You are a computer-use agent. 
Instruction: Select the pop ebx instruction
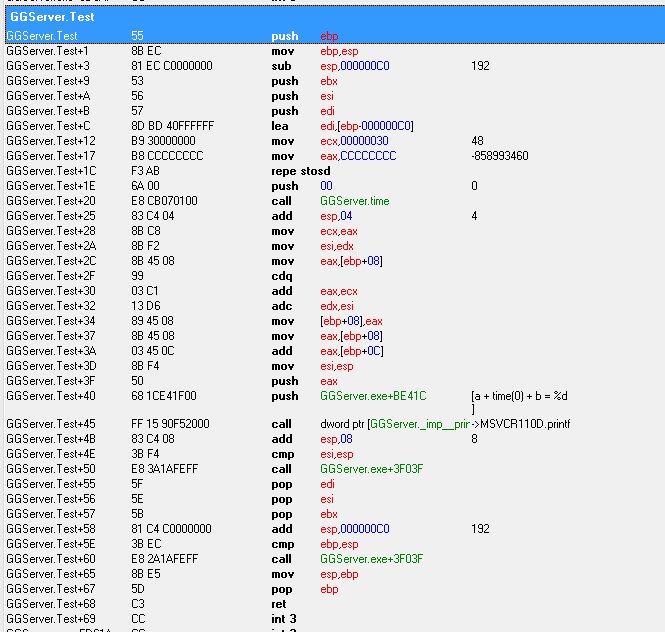(x=305, y=514)
